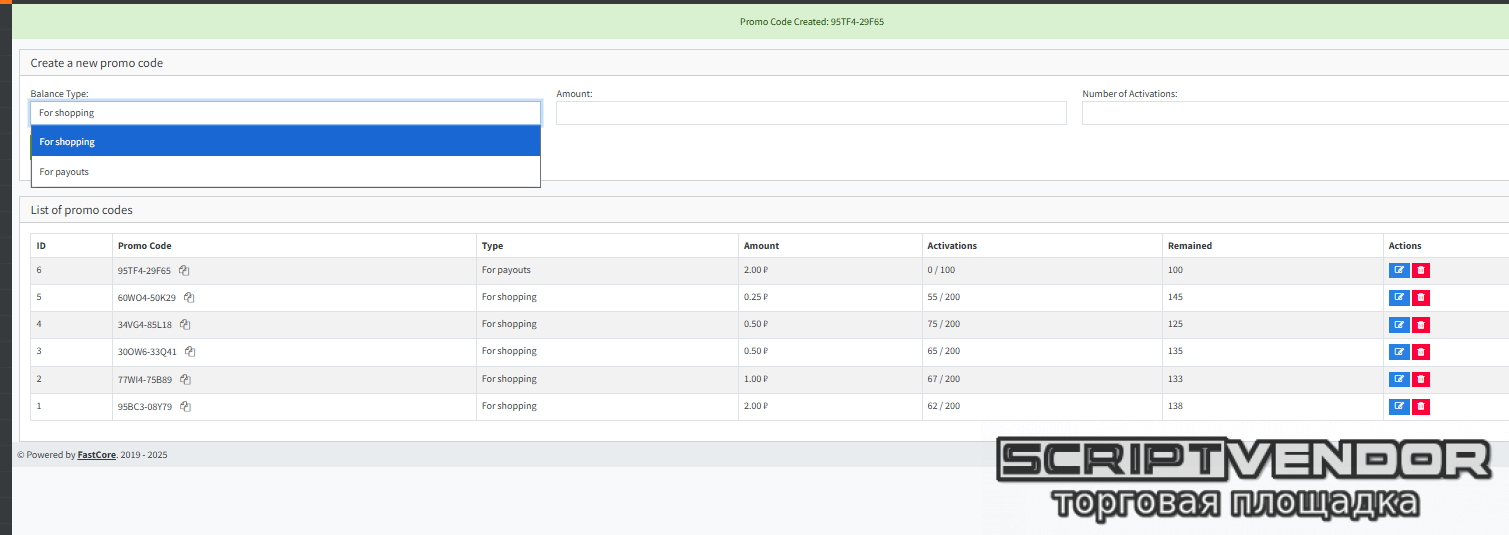The image size is (1509, 535).
Task: Delete promo code with ID 2
Action: [1420, 380]
